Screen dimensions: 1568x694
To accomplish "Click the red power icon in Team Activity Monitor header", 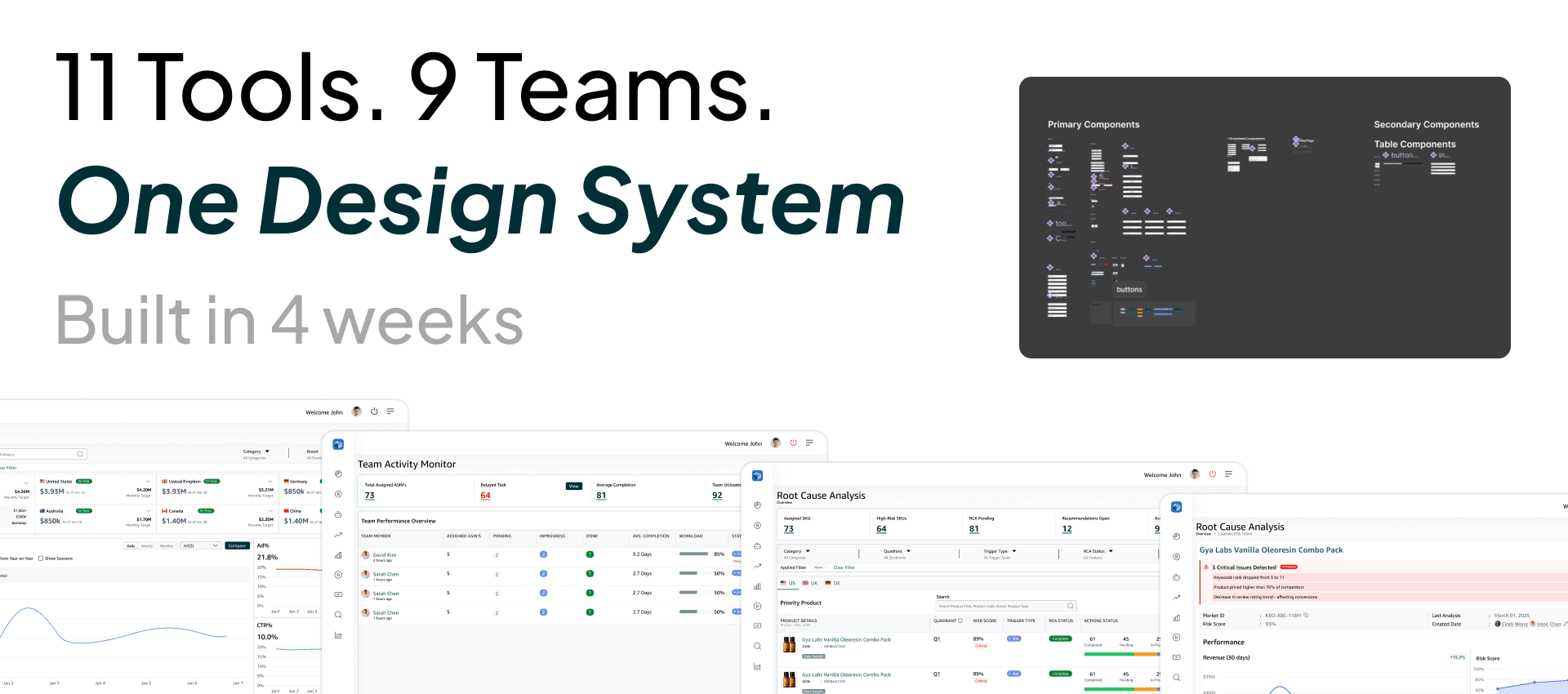I will pos(793,443).
